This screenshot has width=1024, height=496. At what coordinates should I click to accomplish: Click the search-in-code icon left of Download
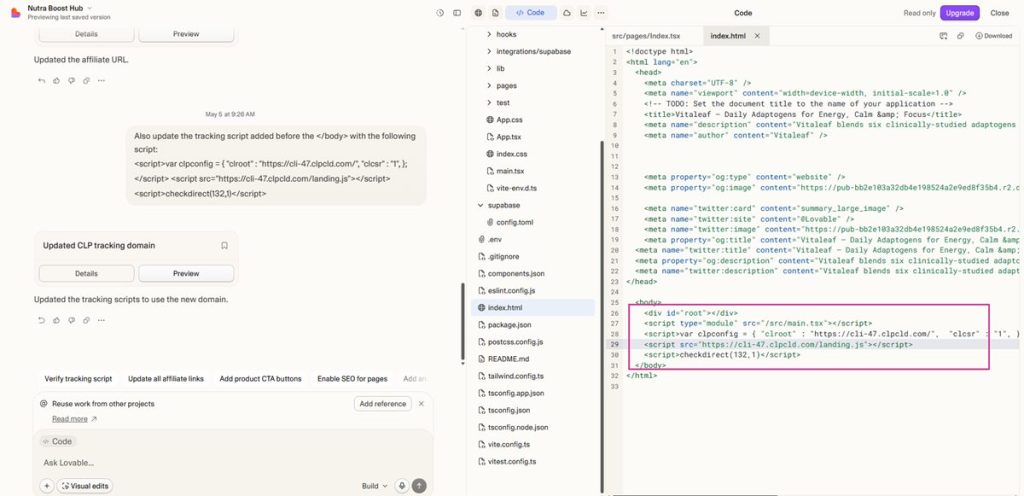[x=943, y=36]
